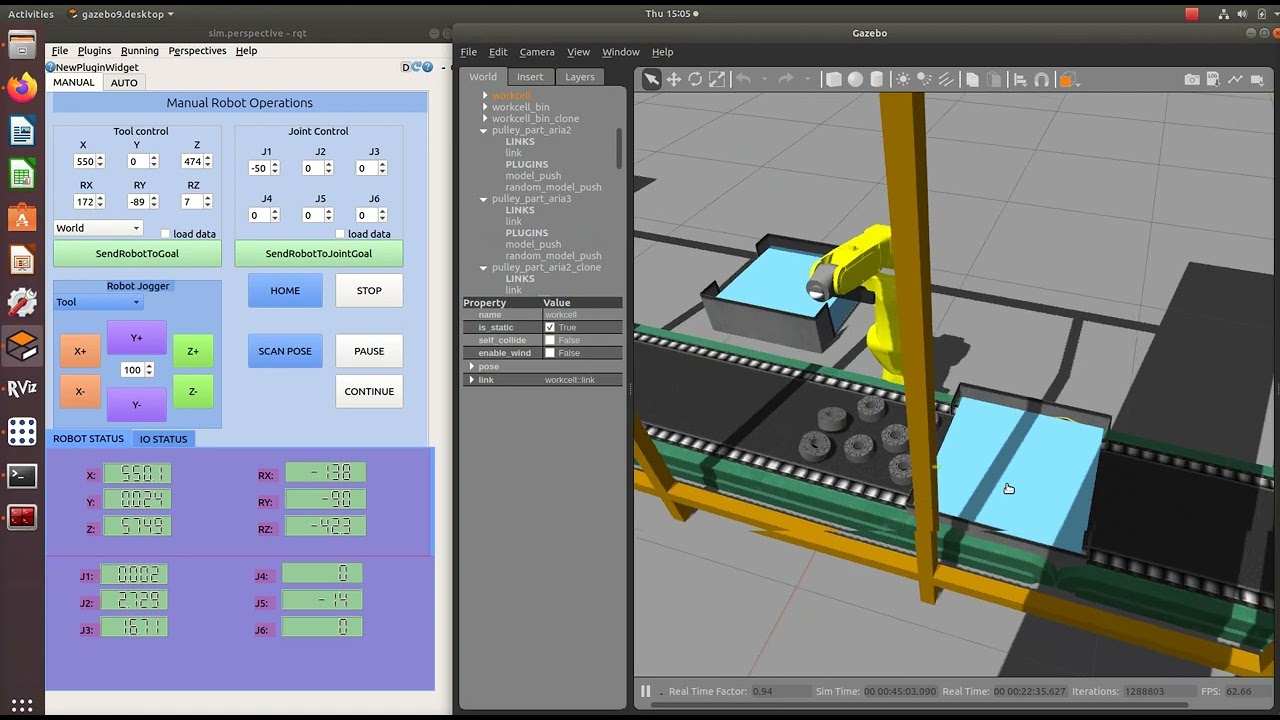Click the HOME button

pyautogui.click(x=285, y=291)
